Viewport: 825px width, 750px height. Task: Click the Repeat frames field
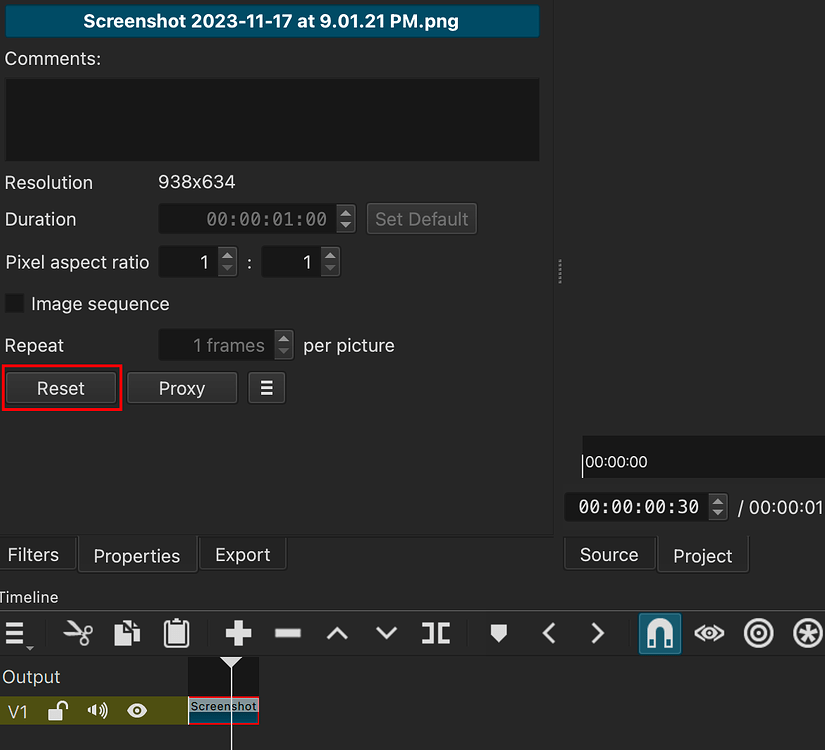217,345
